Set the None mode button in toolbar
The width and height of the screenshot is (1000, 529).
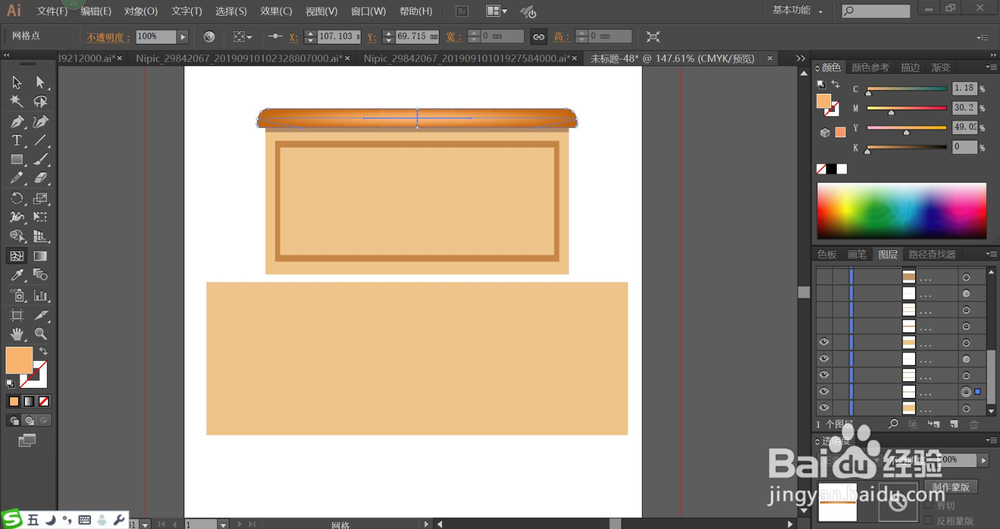(43, 401)
